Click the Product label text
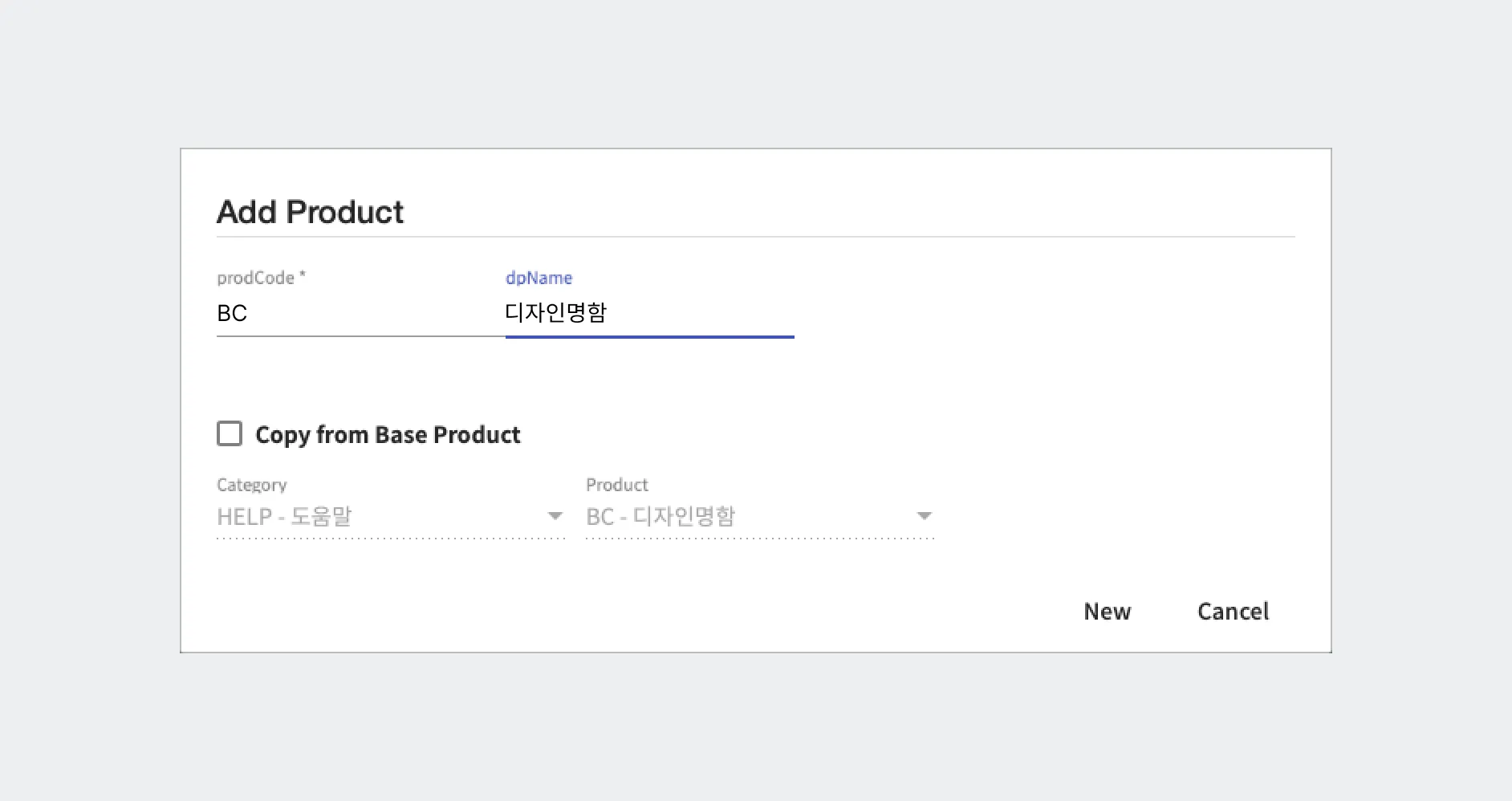The image size is (1512, 801). click(x=616, y=485)
